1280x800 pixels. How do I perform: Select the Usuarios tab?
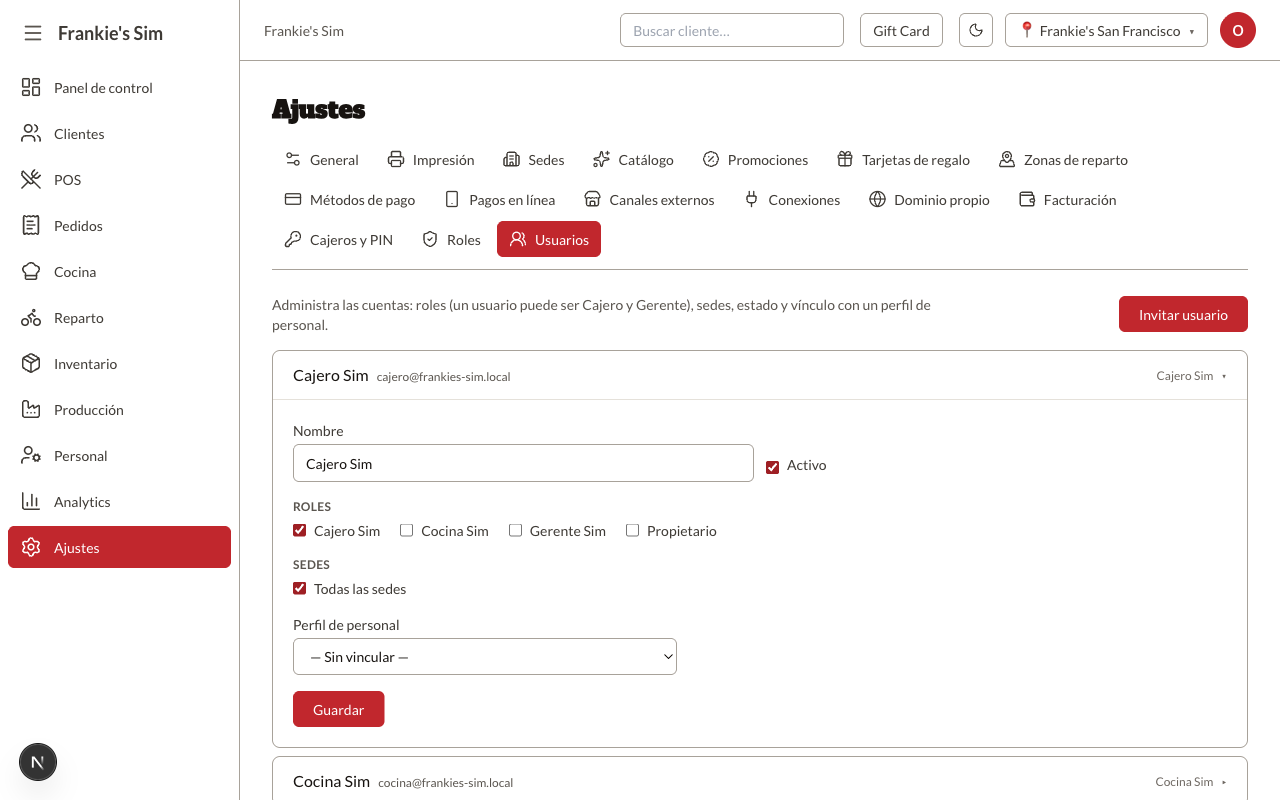tap(549, 240)
